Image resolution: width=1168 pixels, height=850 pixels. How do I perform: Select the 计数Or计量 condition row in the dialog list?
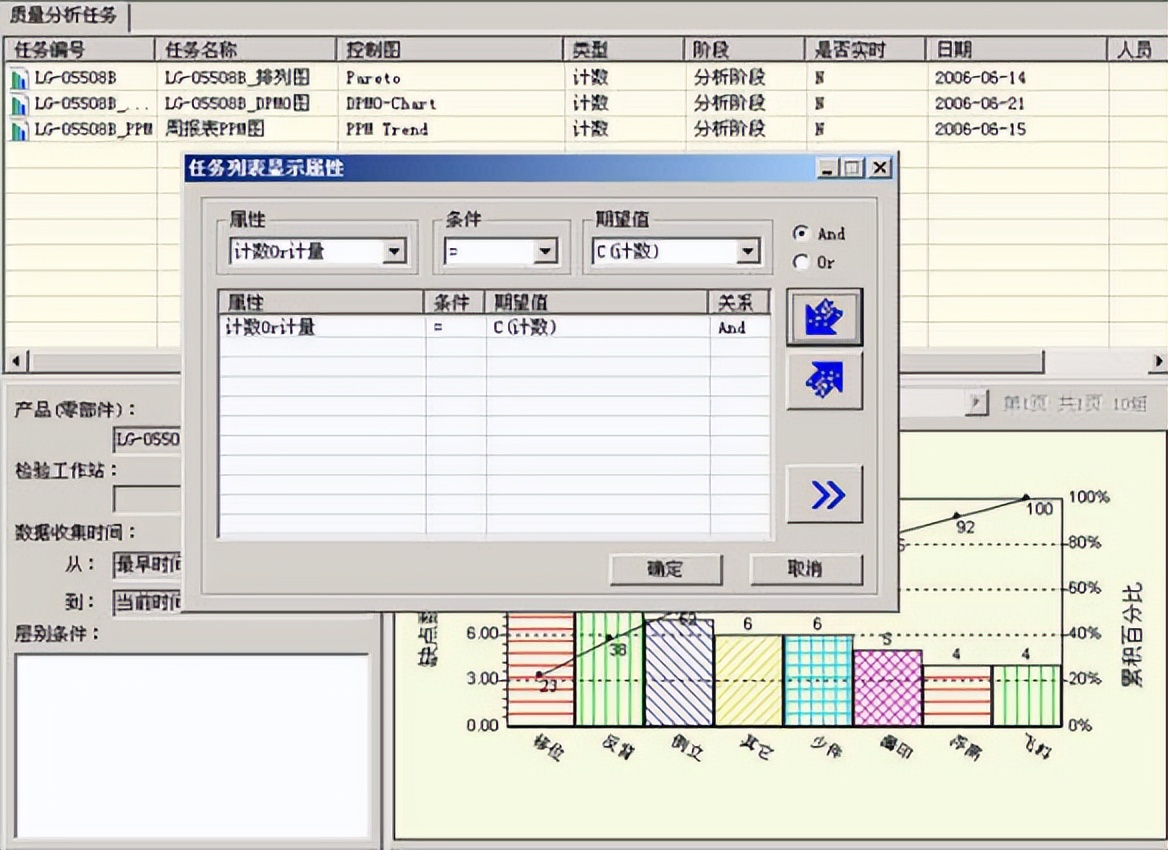tap(320, 327)
